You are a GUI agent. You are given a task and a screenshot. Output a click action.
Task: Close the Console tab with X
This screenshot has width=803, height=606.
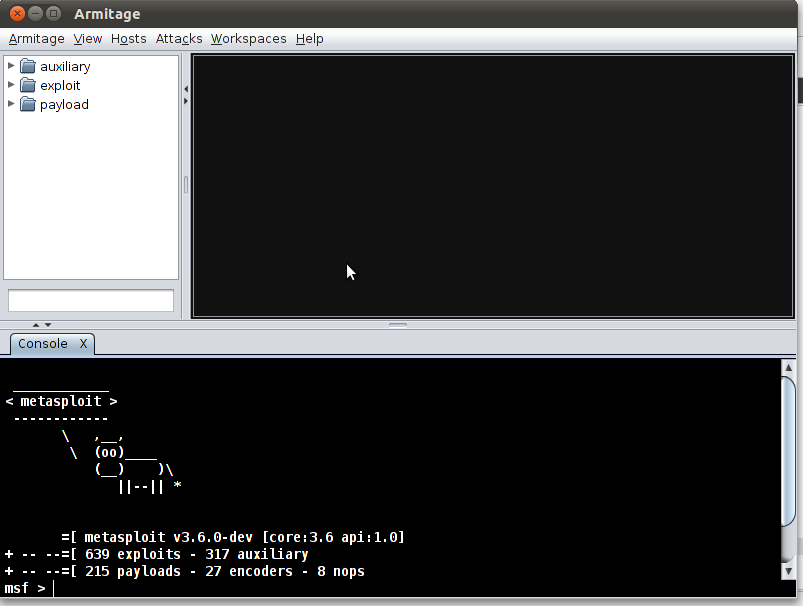(84, 344)
